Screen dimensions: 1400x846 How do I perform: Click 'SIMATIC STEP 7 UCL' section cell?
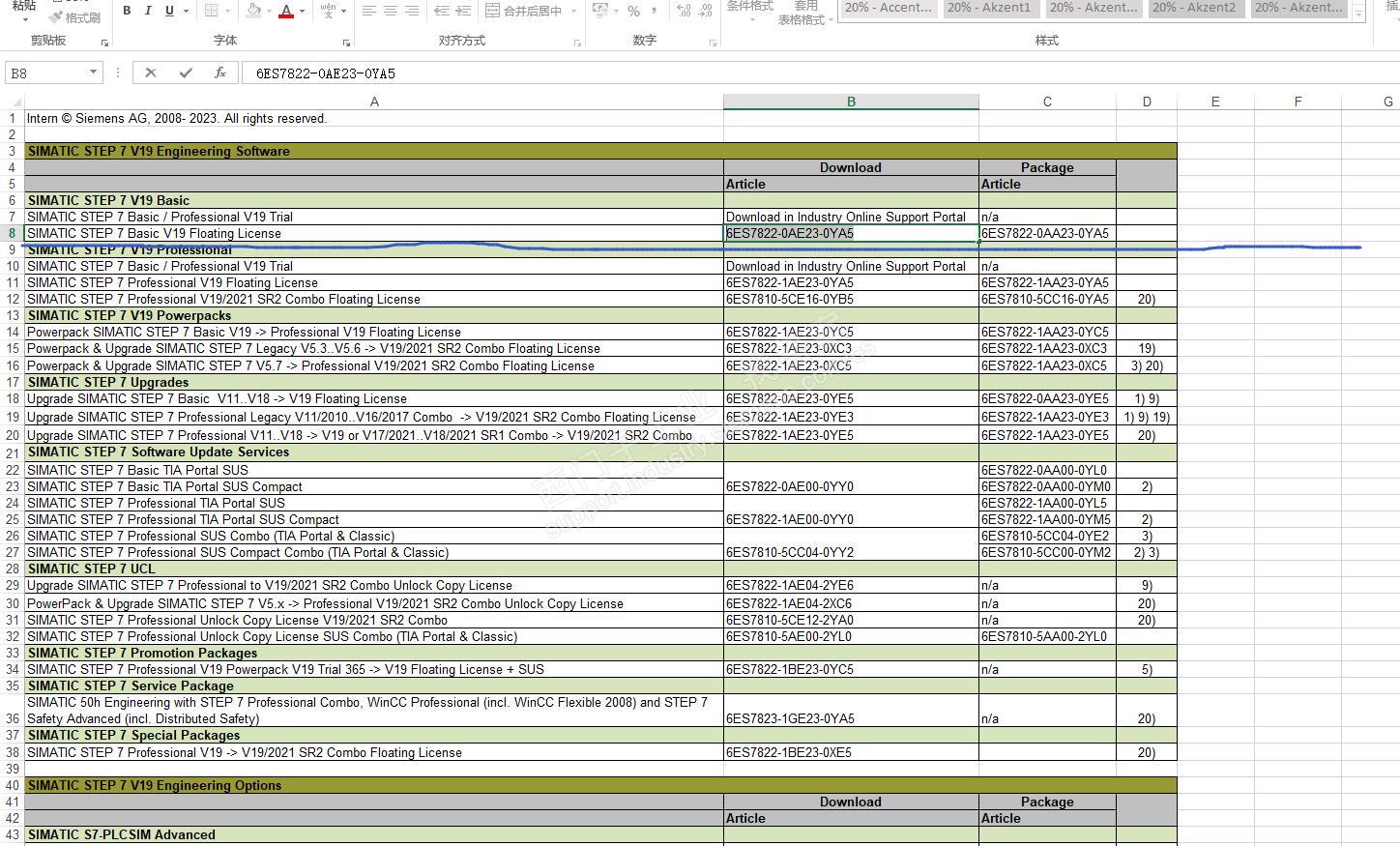click(374, 569)
